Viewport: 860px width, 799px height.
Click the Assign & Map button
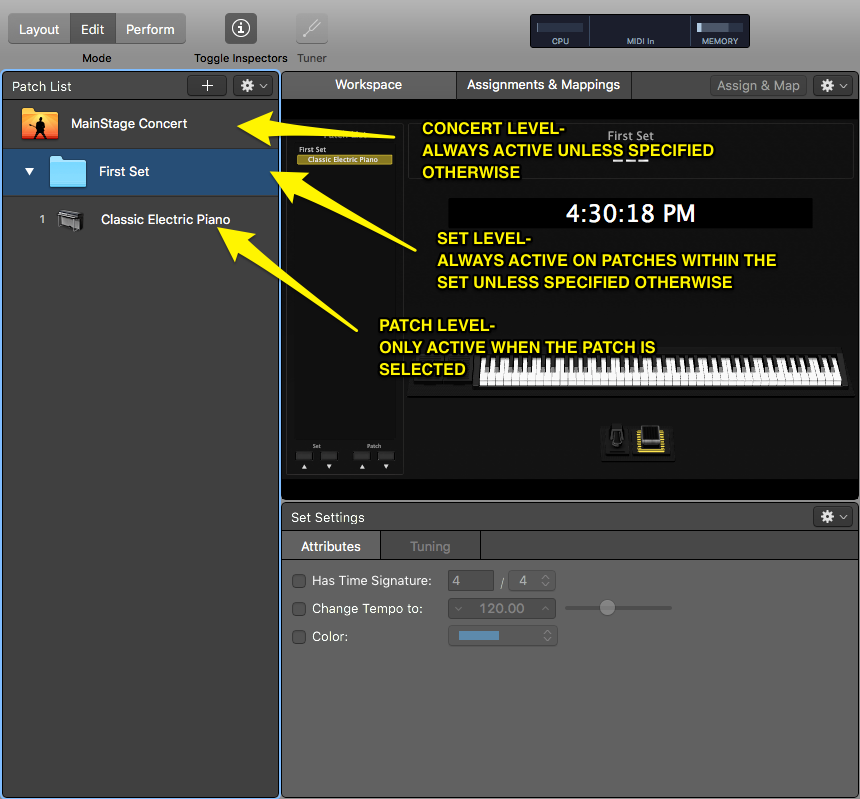pos(758,86)
